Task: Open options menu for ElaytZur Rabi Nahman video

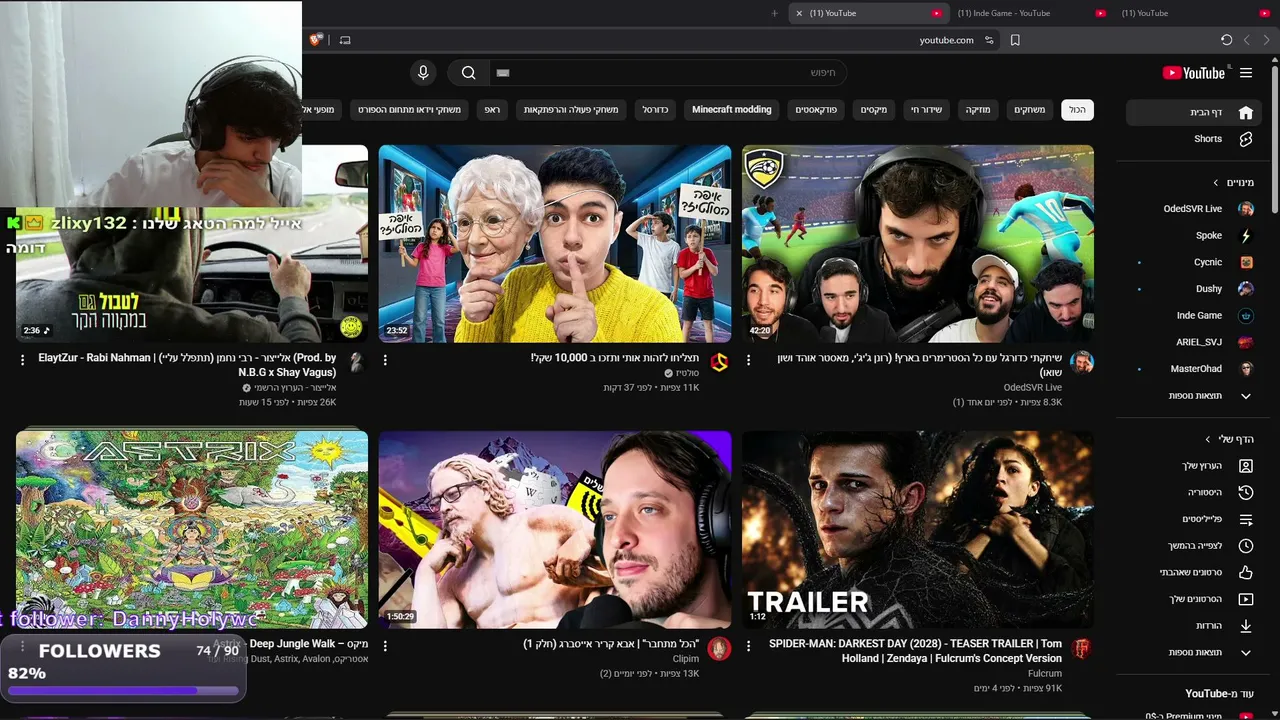Action: [x=22, y=360]
